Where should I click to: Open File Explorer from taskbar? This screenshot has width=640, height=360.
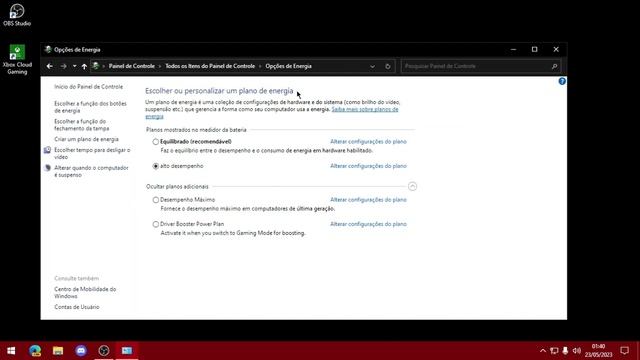click(58, 351)
